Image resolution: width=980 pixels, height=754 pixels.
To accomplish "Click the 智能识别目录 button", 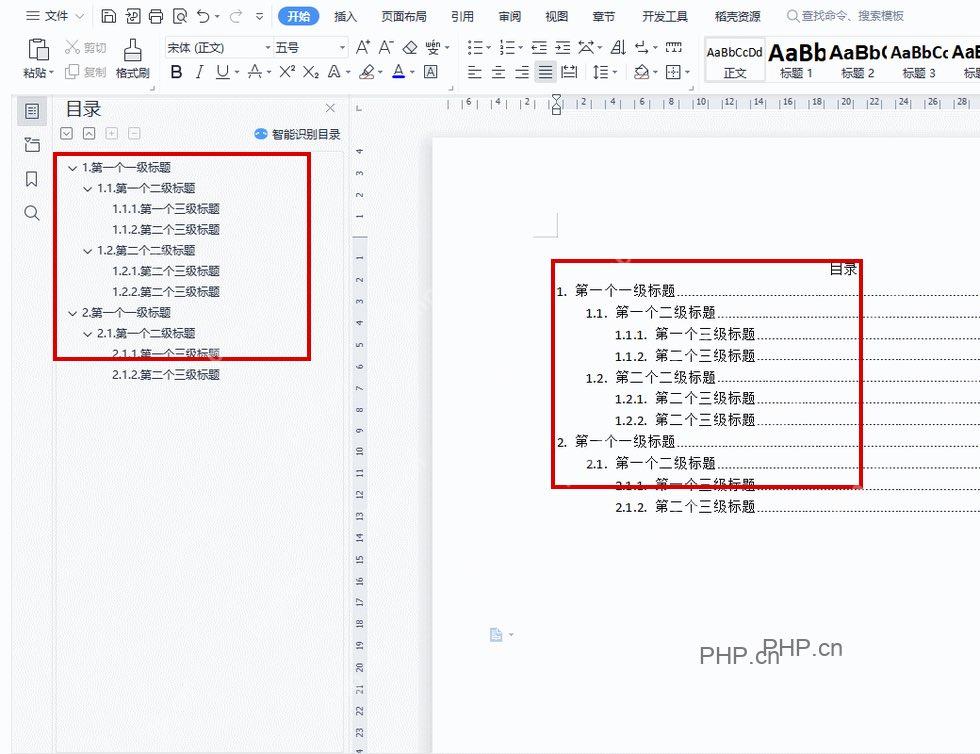I will pos(298,134).
